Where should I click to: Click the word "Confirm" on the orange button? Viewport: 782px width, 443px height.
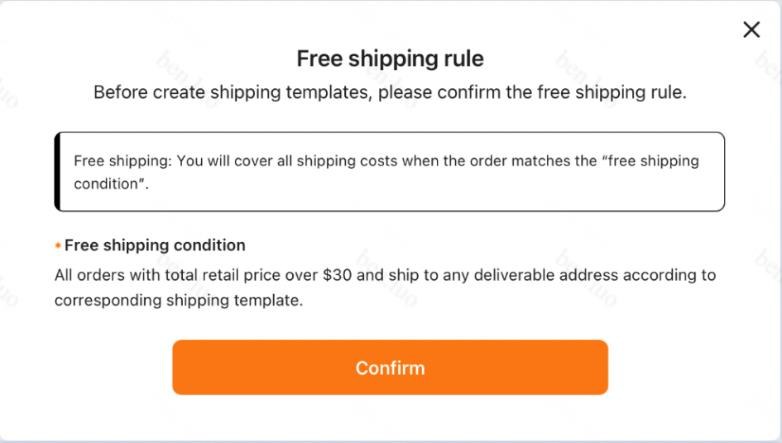point(390,368)
